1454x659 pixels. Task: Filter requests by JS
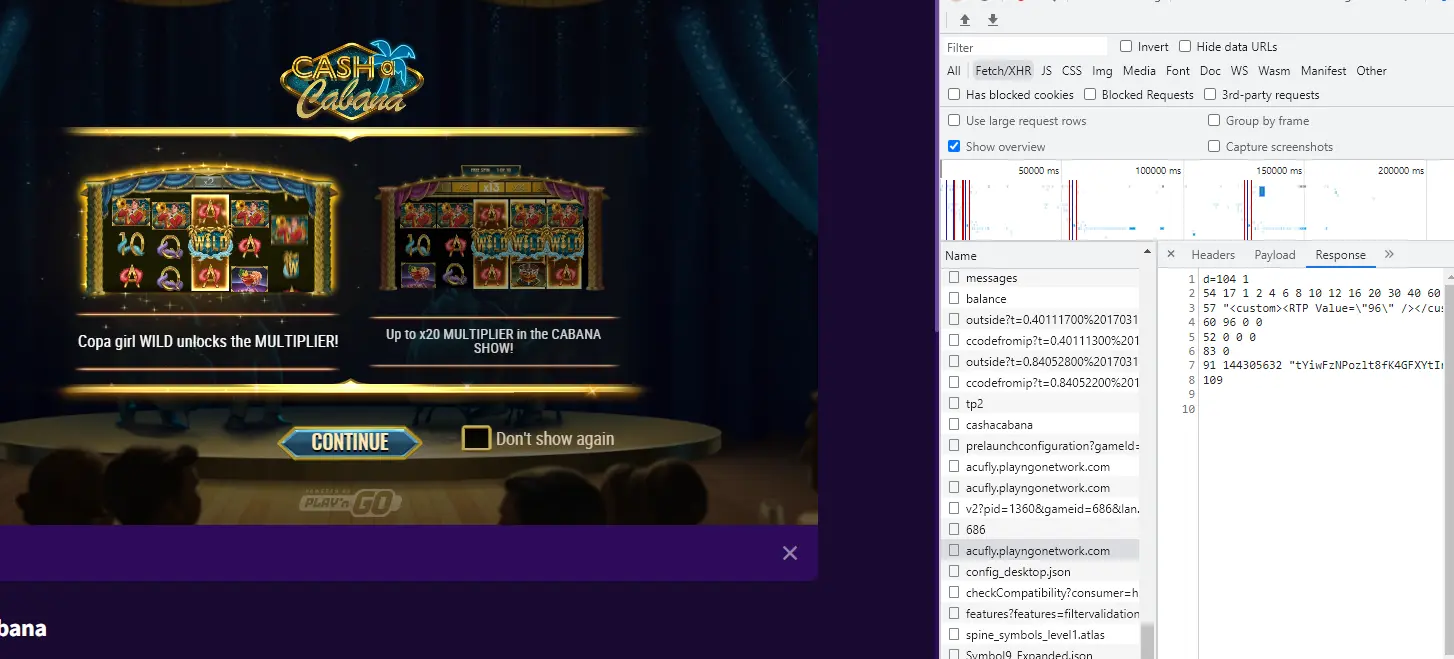(1046, 71)
